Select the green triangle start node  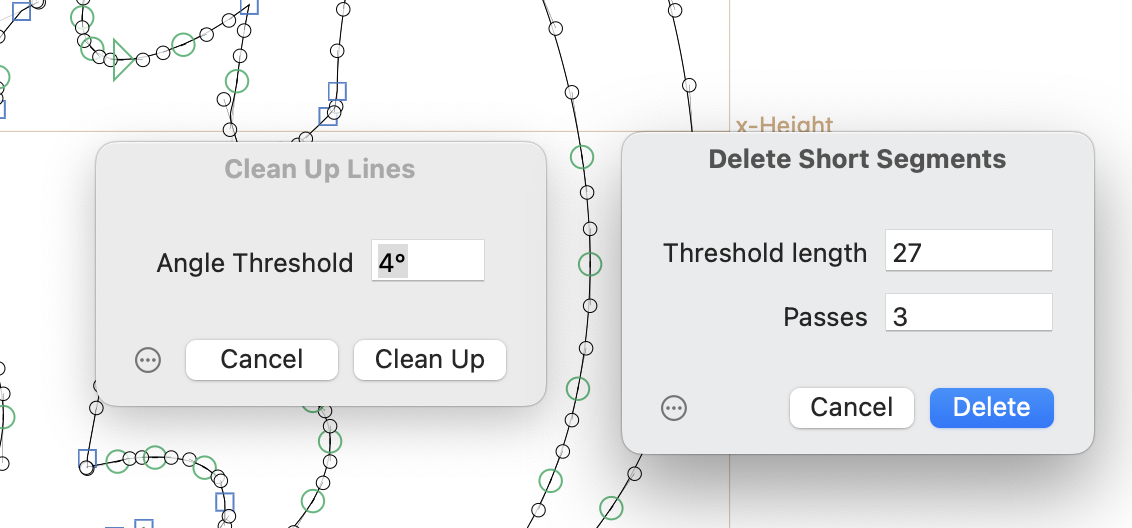123,59
